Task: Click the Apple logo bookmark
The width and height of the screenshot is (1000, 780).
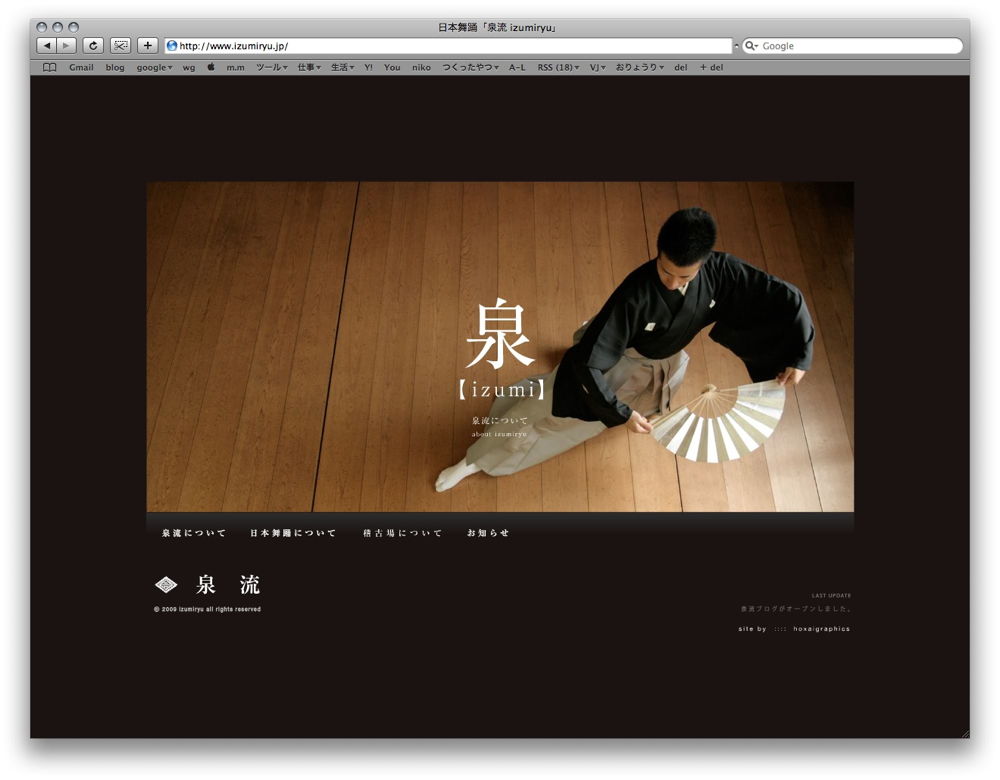Action: pos(211,67)
